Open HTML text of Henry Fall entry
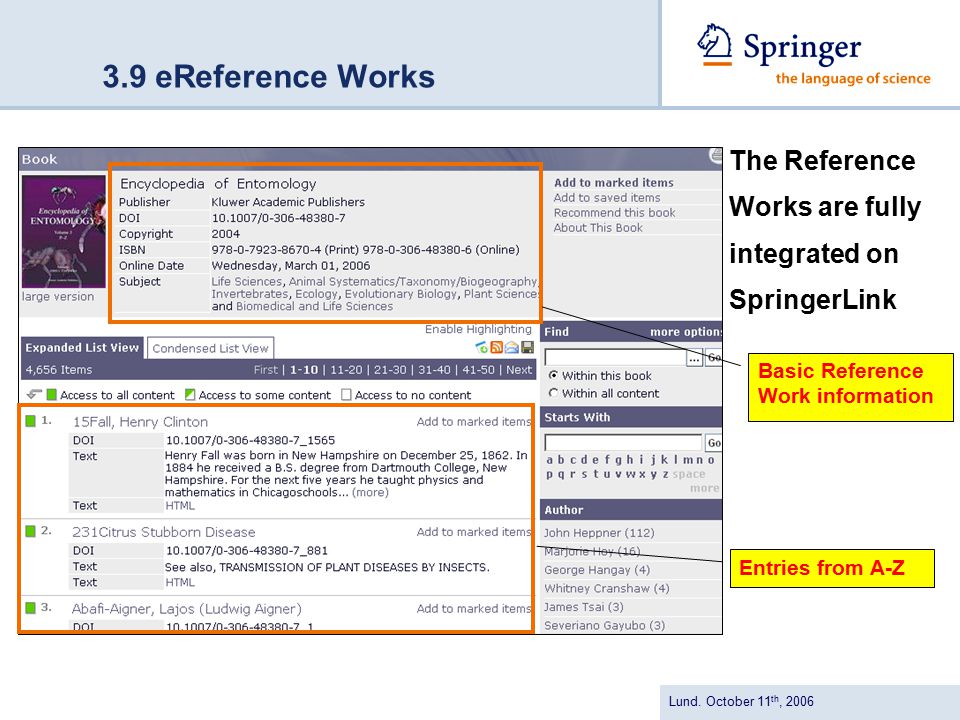This screenshot has width=960, height=720. pos(180,506)
